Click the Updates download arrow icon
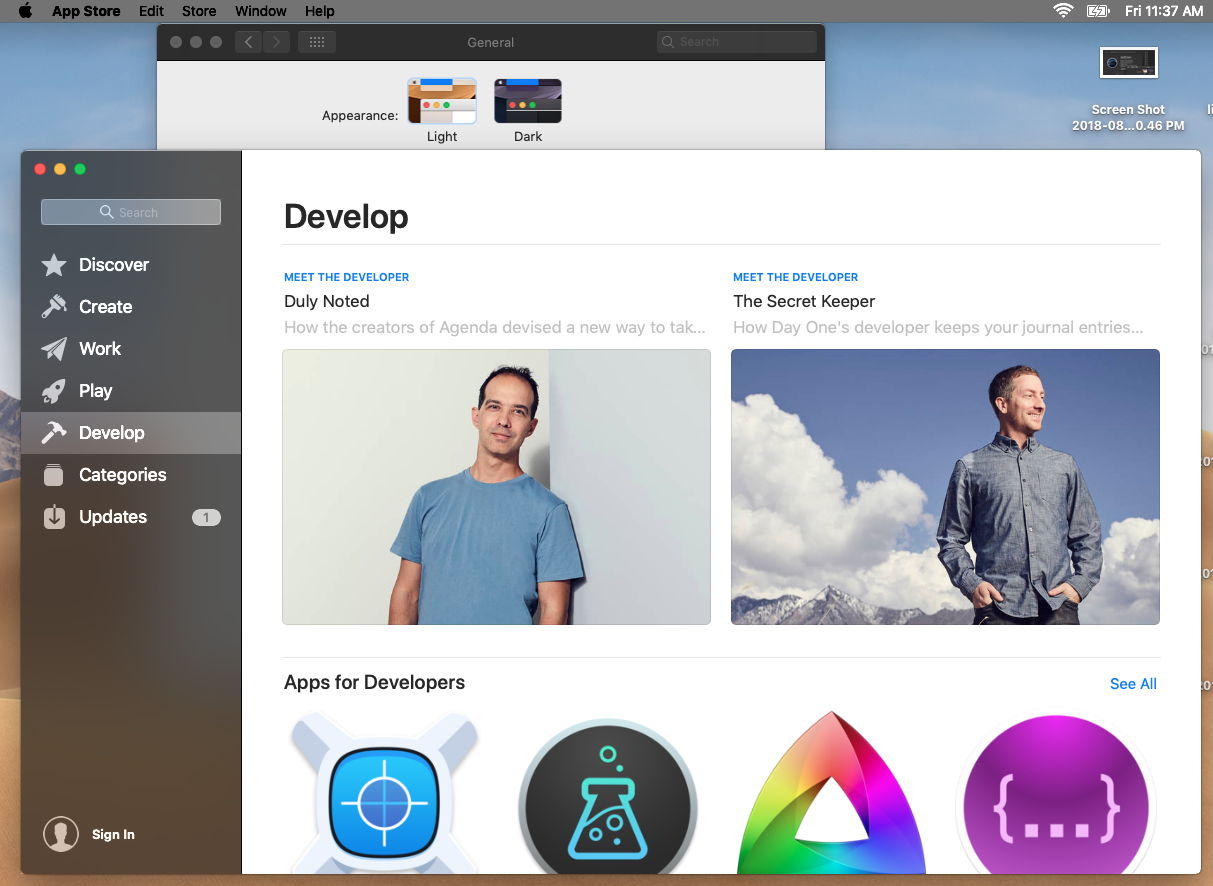Image resolution: width=1213 pixels, height=886 pixels. pyautogui.click(x=54, y=517)
